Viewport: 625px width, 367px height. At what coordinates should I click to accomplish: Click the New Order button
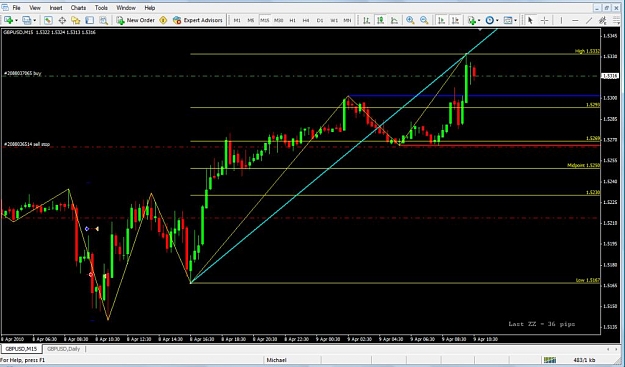(136, 20)
